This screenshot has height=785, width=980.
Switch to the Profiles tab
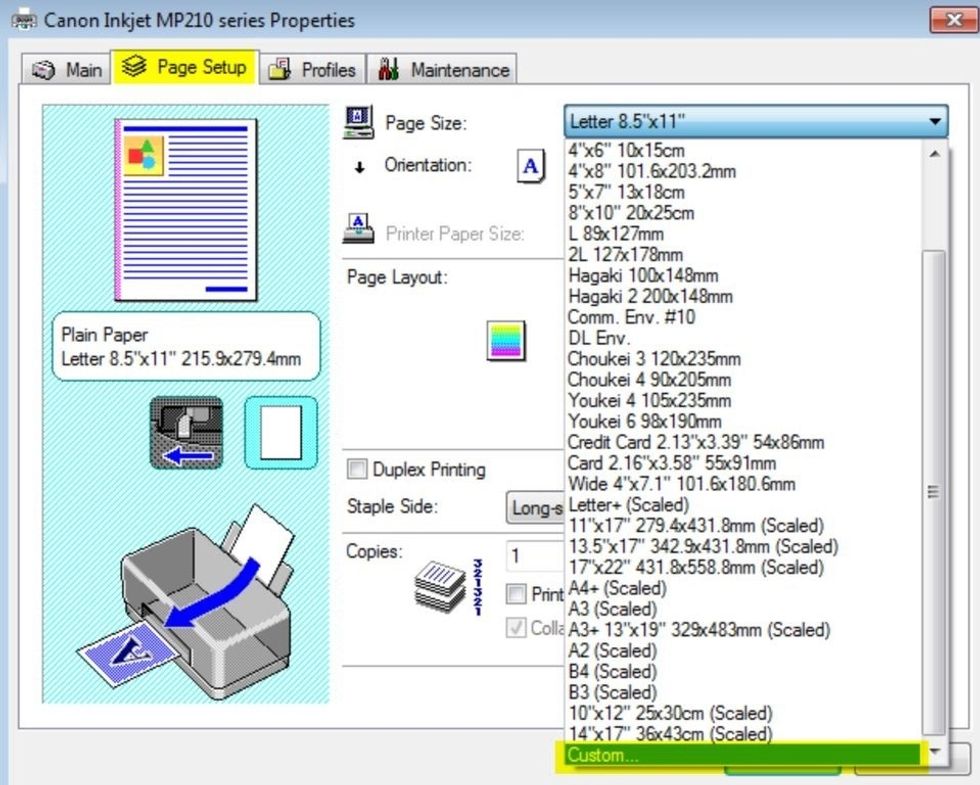[314, 70]
